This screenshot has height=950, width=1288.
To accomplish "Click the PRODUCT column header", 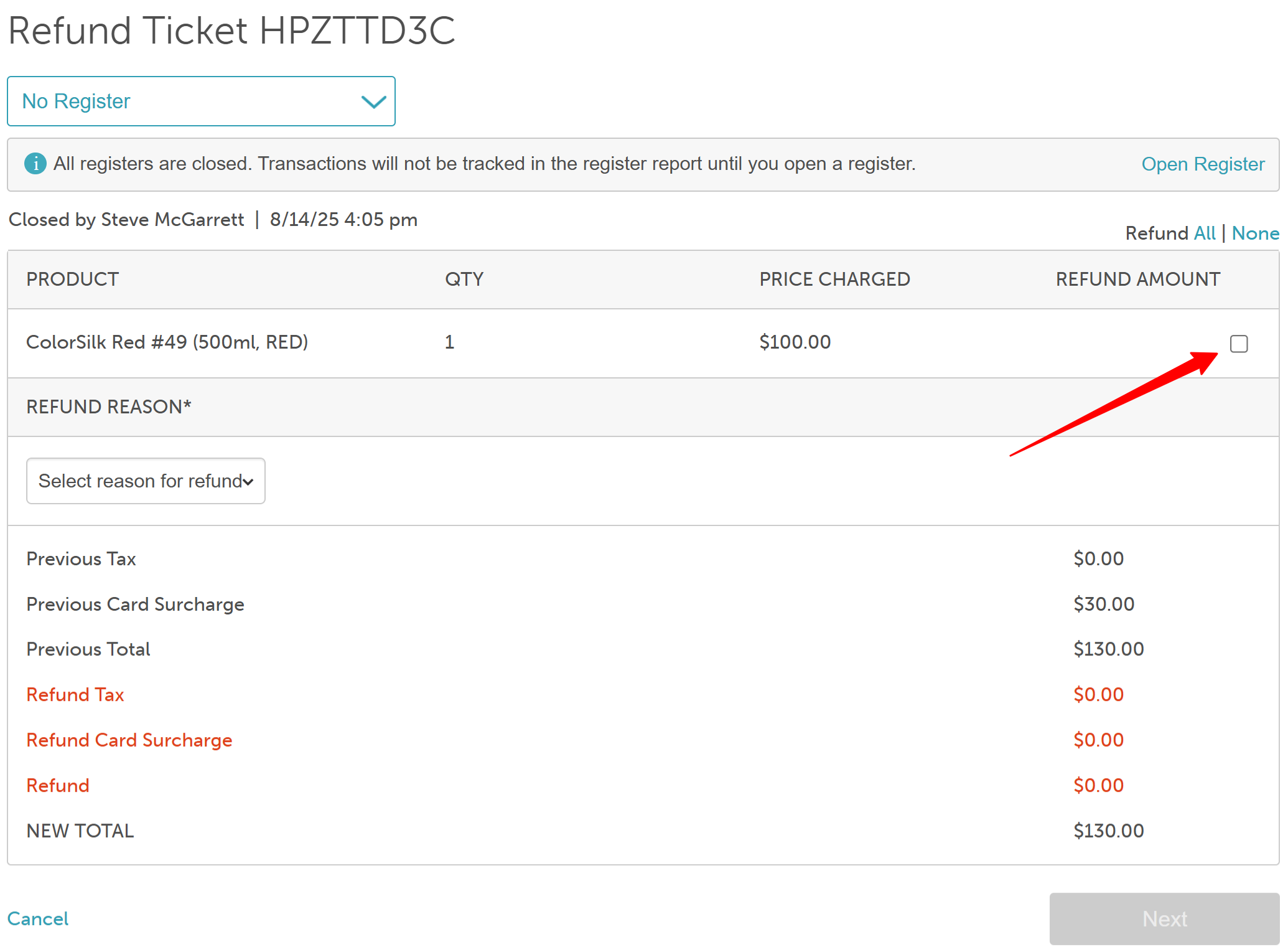I will (72, 280).
